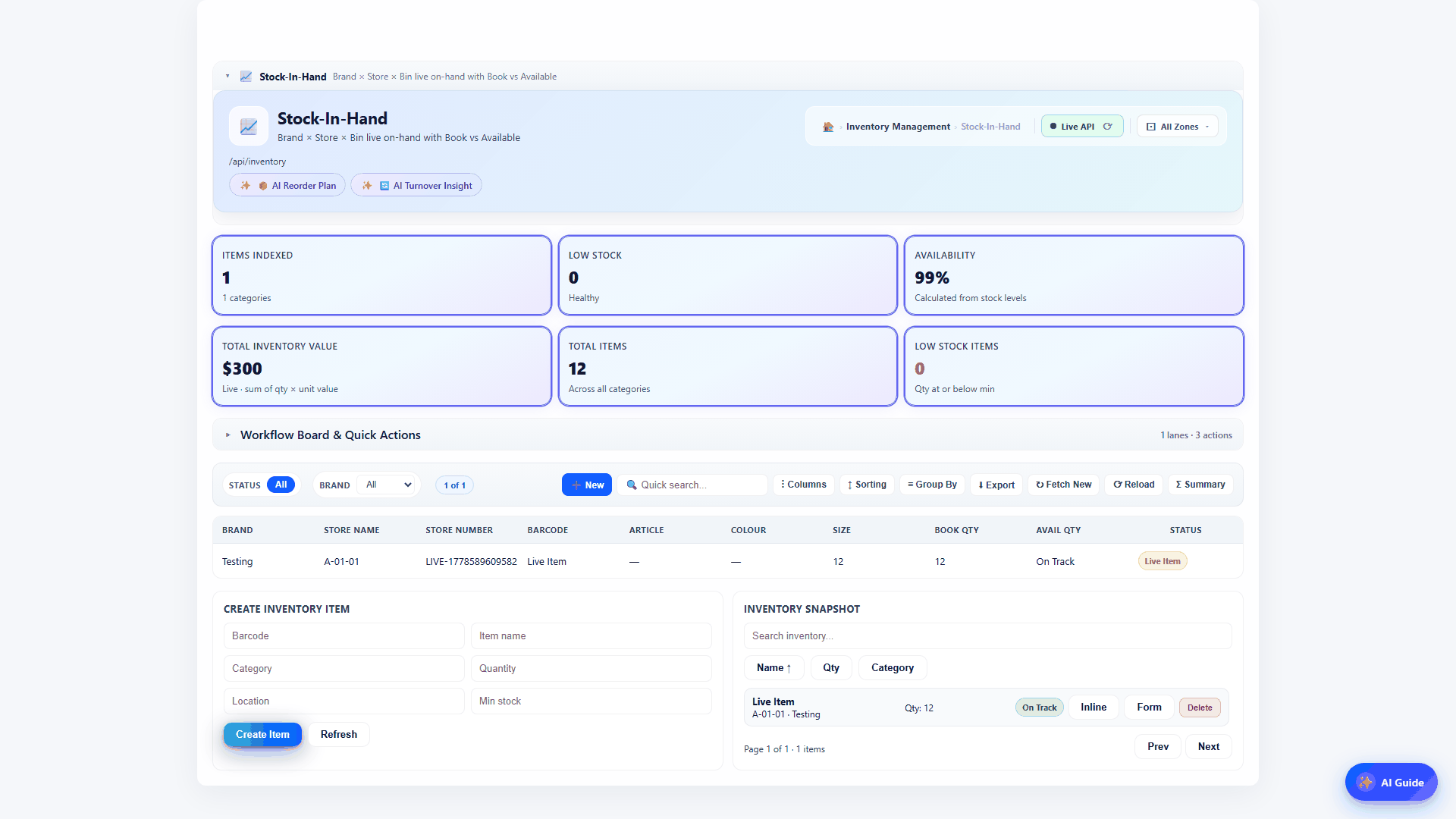Click the Min stock input field
Screen dimensions: 1456x819
click(591, 701)
